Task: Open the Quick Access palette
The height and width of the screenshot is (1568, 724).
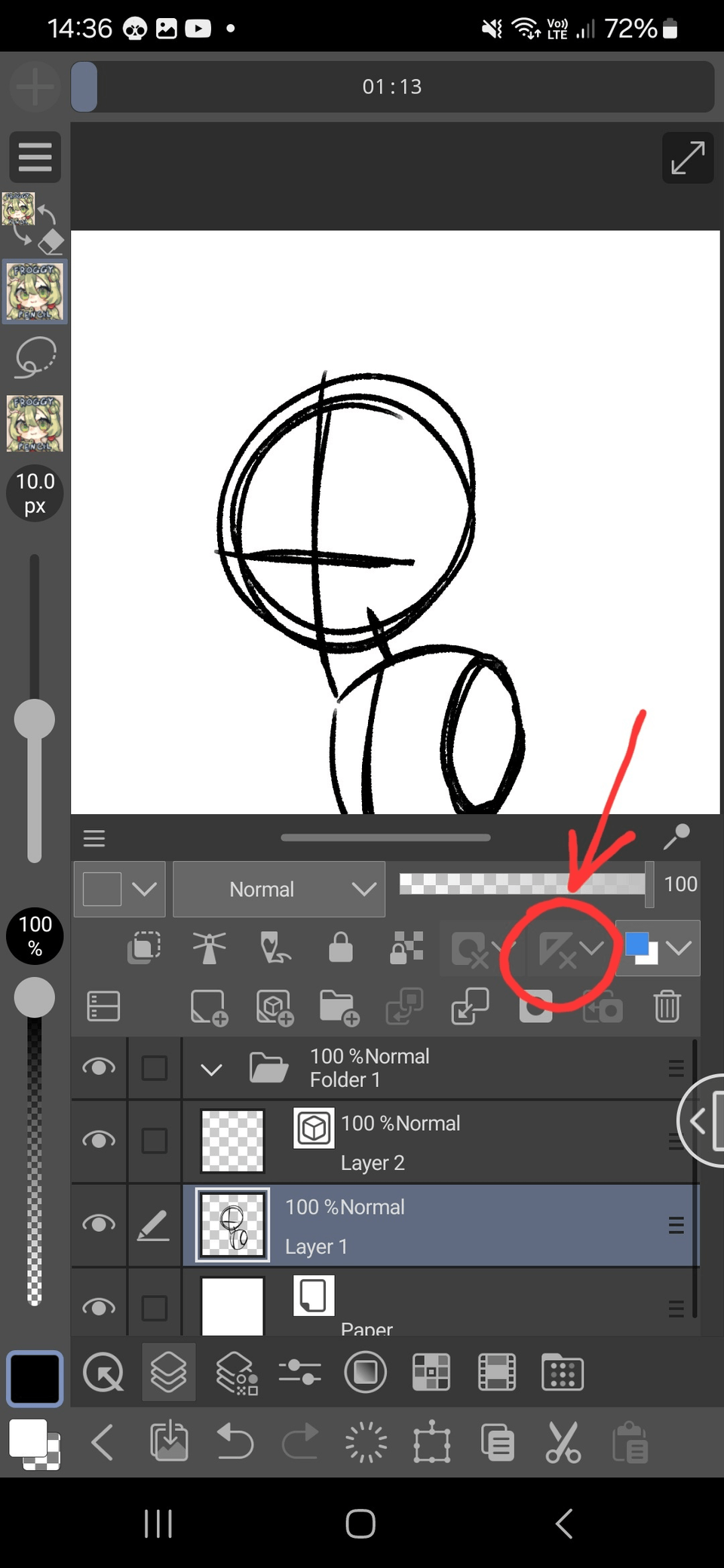Action: 103,1373
